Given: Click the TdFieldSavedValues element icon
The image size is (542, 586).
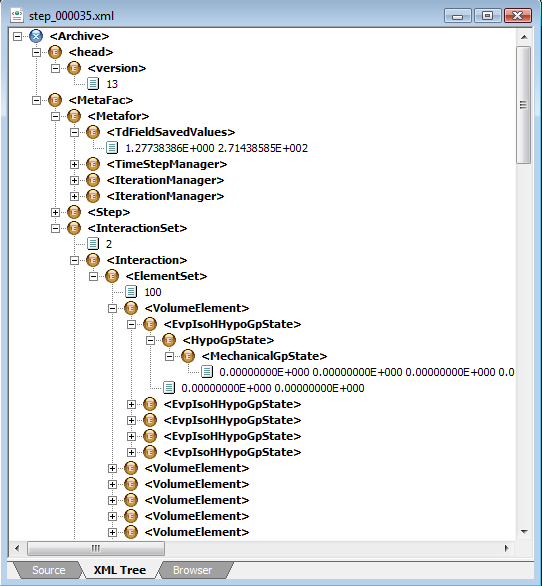Looking at the screenshot, I should click(93, 132).
